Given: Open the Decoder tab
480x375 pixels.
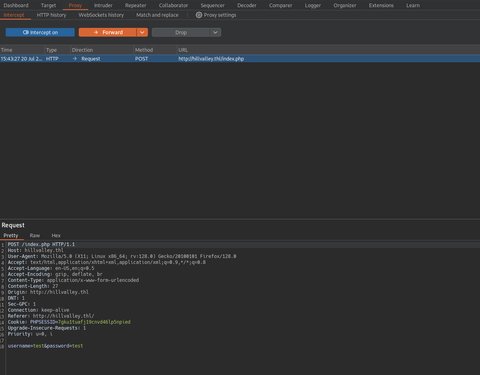Looking at the screenshot, I should pyautogui.click(x=247, y=5).
